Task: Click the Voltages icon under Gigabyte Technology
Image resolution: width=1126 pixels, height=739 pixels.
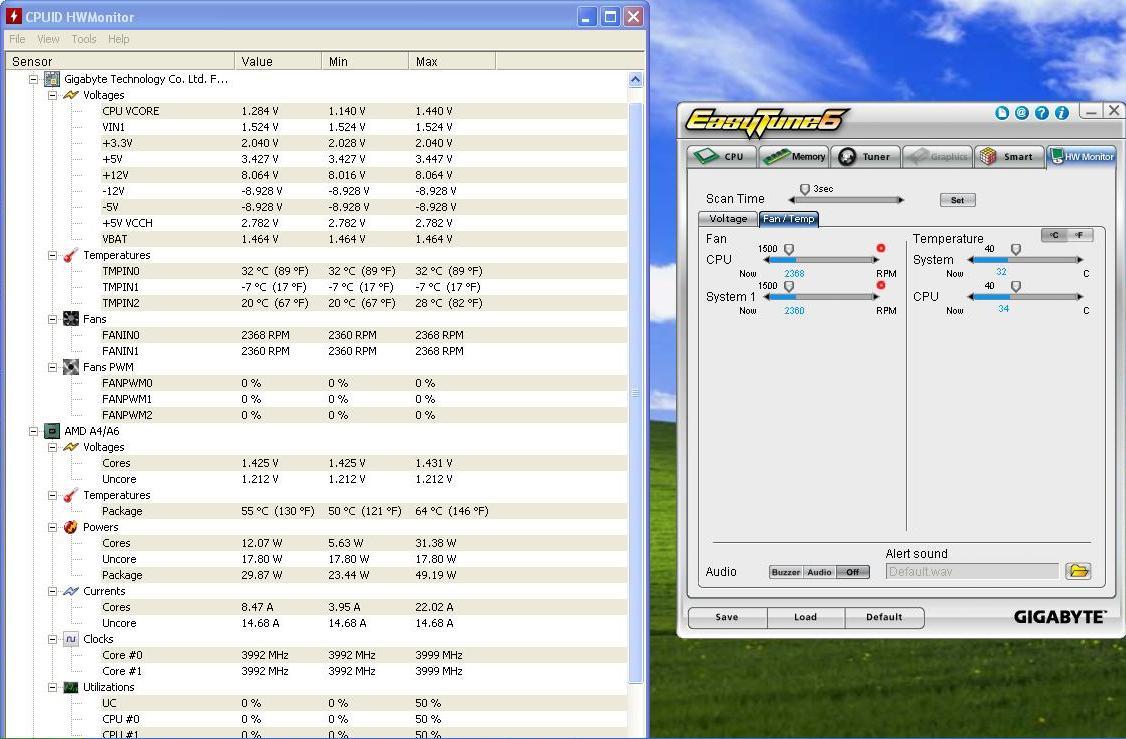Action: [x=70, y=95]
